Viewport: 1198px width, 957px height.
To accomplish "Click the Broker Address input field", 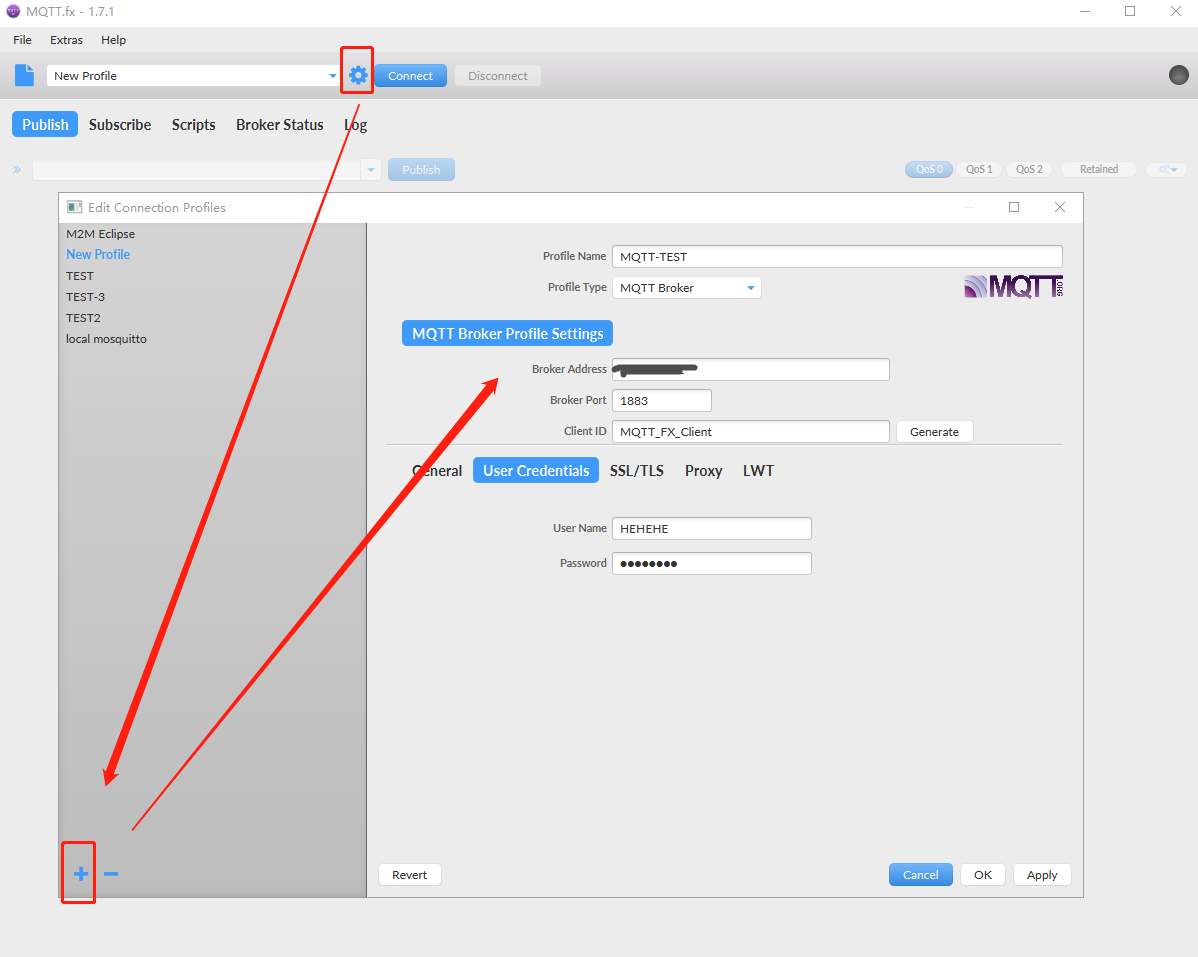I will click(x=751, y=370).
